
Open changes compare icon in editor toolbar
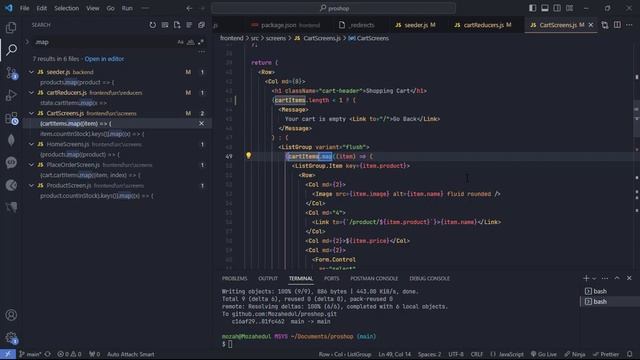tap(605, 25)
